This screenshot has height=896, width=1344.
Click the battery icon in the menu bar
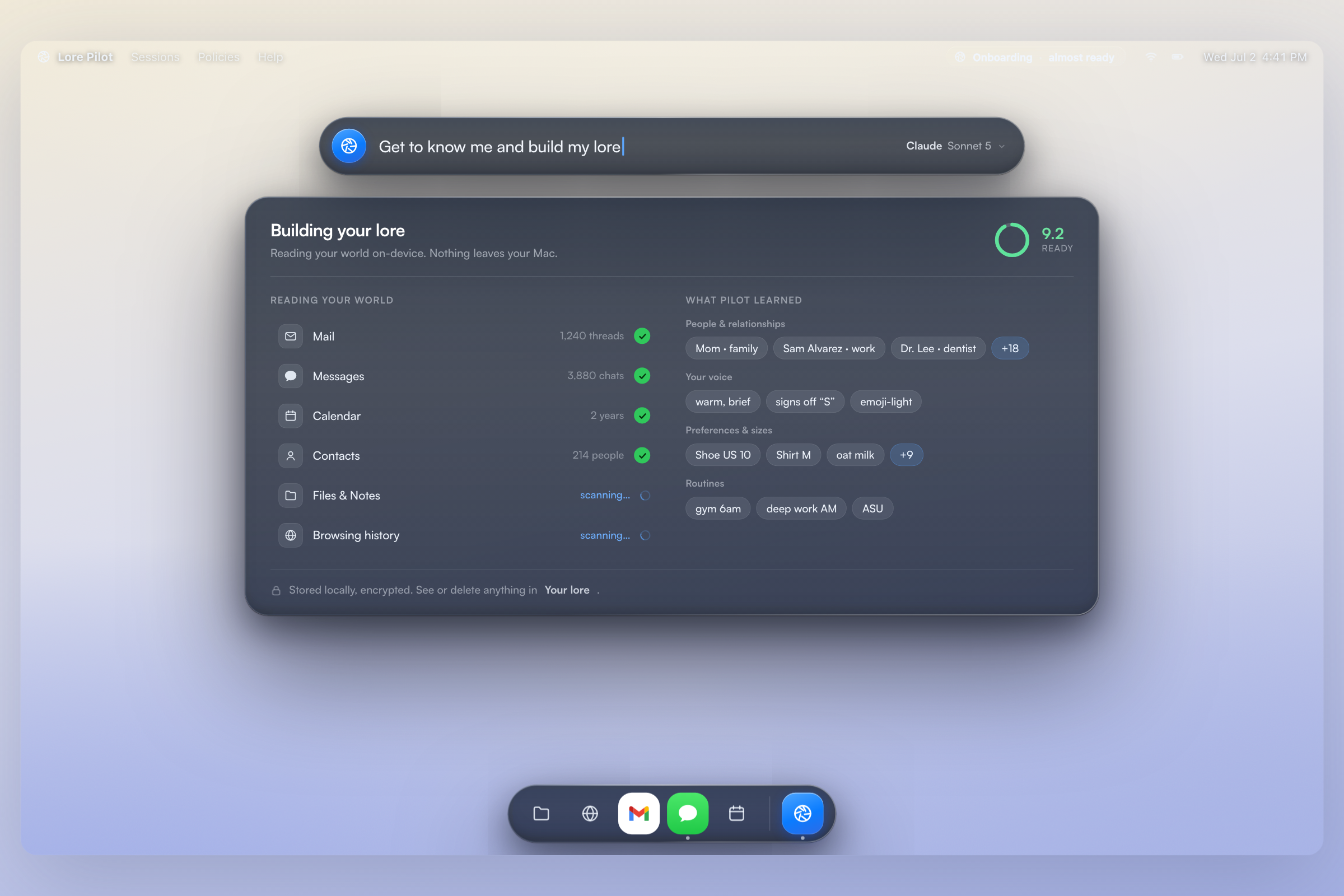click(1177, 57)
